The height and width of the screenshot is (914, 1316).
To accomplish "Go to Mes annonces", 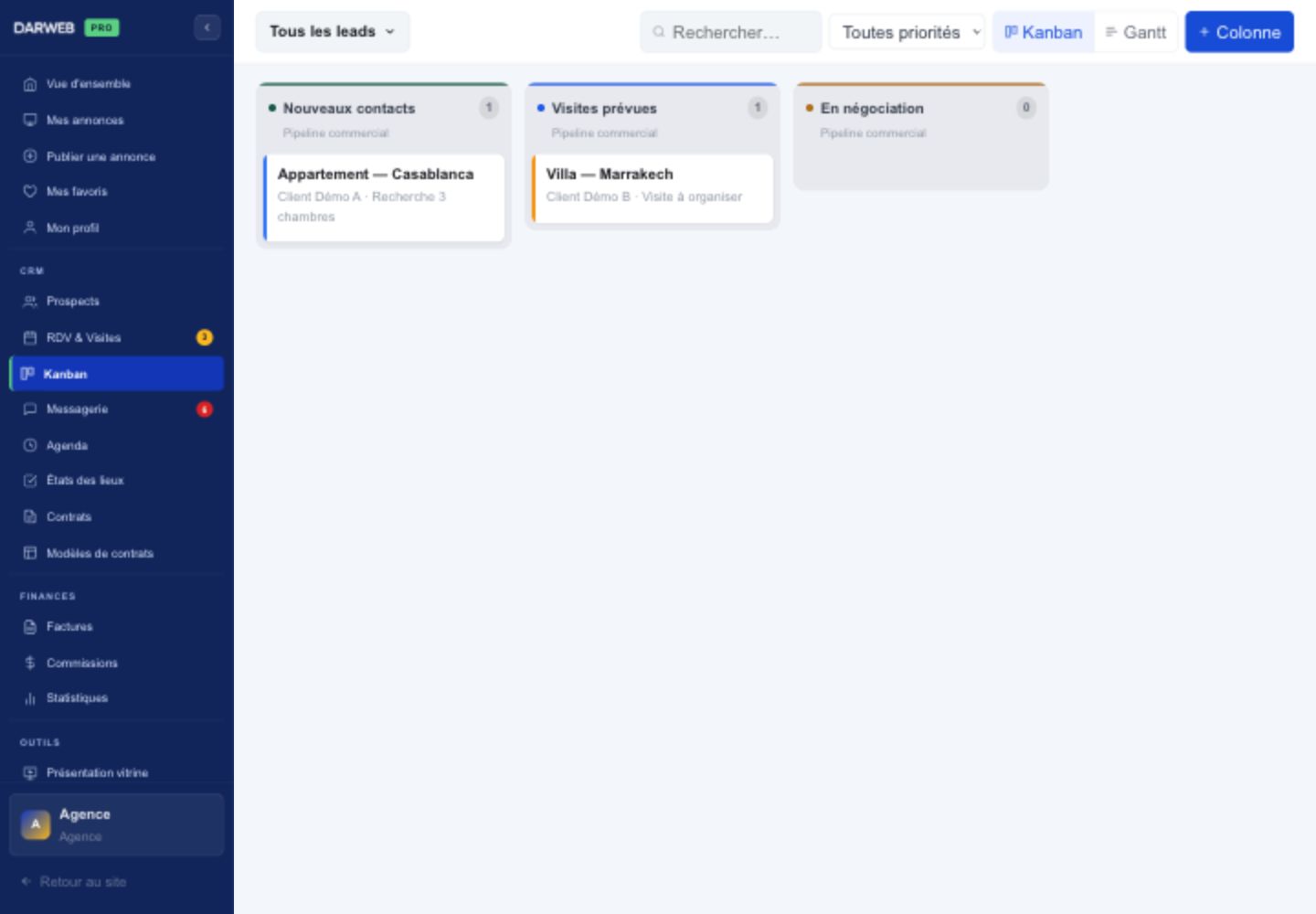I will [116, 120].
